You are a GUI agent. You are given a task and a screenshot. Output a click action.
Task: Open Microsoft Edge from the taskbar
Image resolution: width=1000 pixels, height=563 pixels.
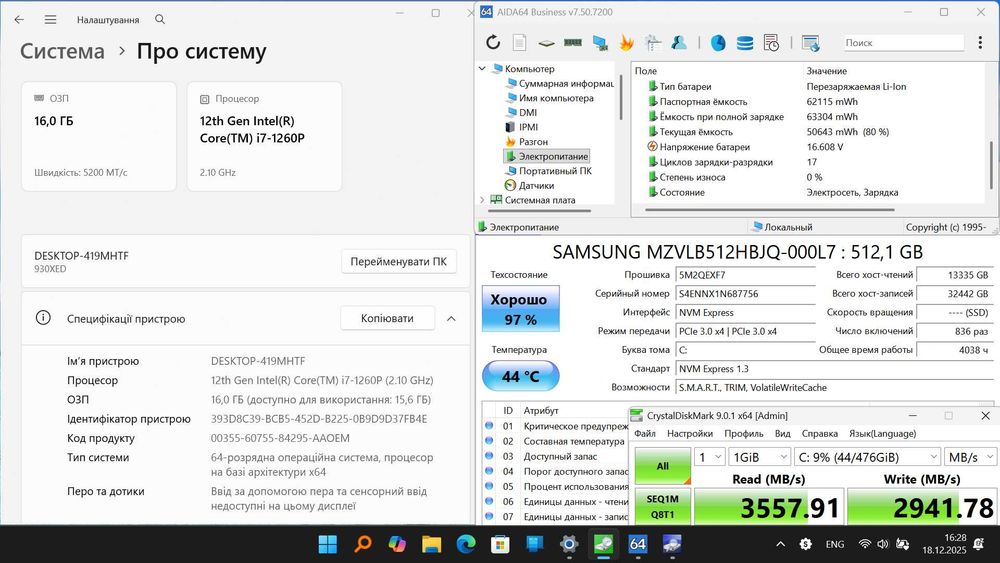click(466, 544)
